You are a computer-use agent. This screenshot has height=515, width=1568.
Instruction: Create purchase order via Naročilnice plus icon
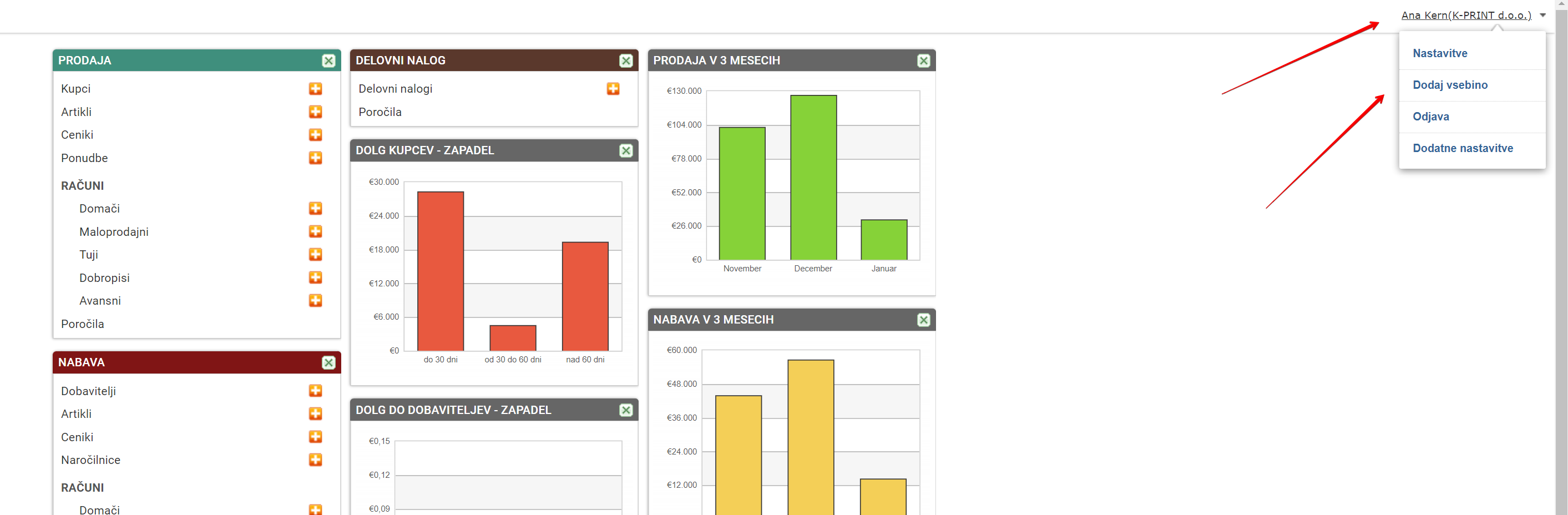315,460
